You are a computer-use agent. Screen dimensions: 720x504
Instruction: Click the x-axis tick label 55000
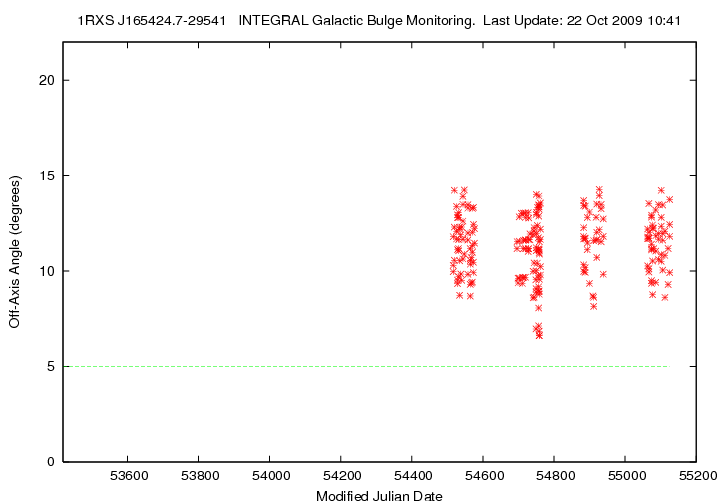[x=627, y=476]
